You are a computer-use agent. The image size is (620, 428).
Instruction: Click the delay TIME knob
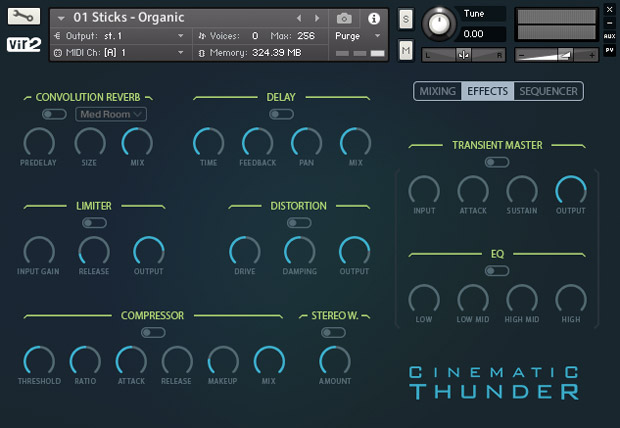tap(208, 142)
